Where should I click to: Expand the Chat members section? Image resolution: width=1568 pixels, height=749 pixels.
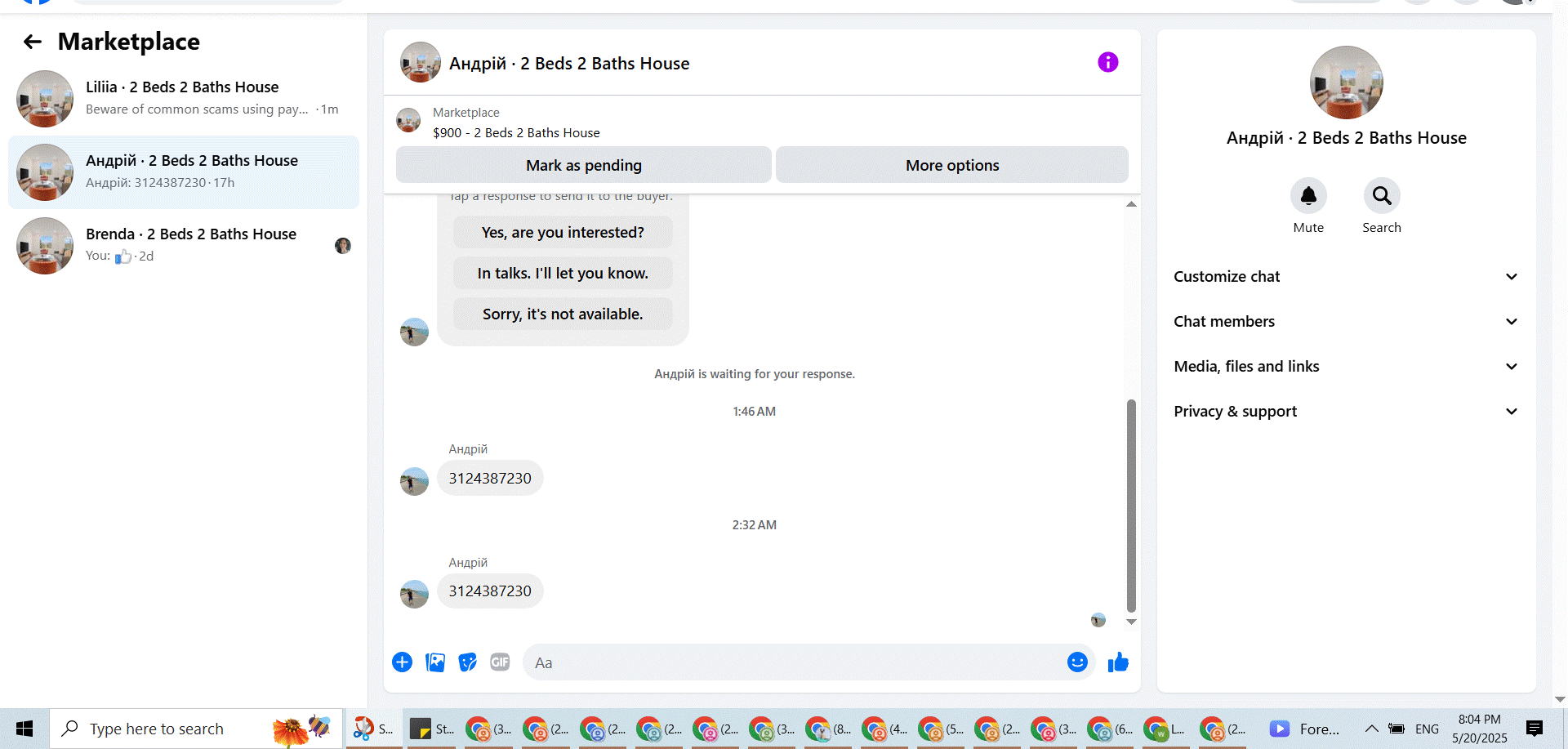click(x=1346, y=322)
